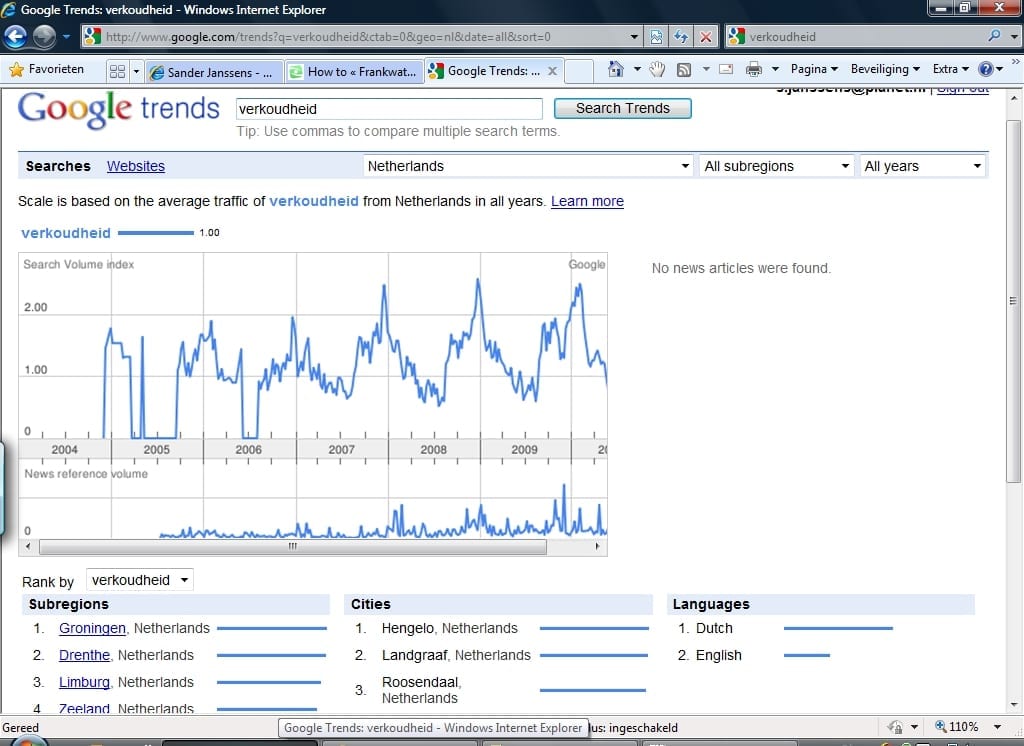Open the Netherlands region dropdown

pyautogui.click(x=528, y=166)
